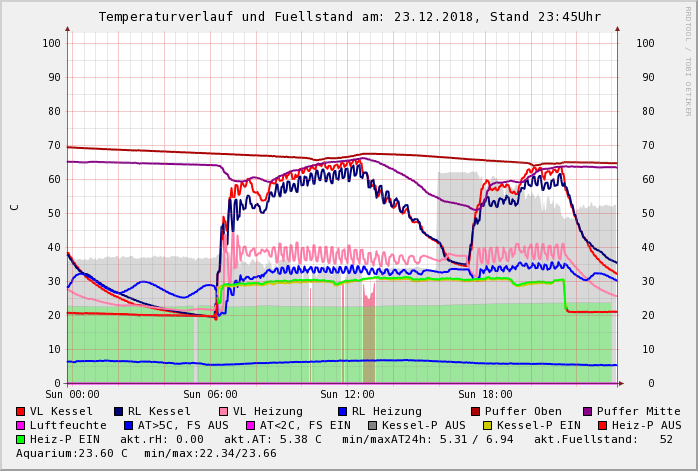Click the dark blue RL Kessel swatch
Image resolution: width=698 pixels, height=471 pixels.
point(119,411)
